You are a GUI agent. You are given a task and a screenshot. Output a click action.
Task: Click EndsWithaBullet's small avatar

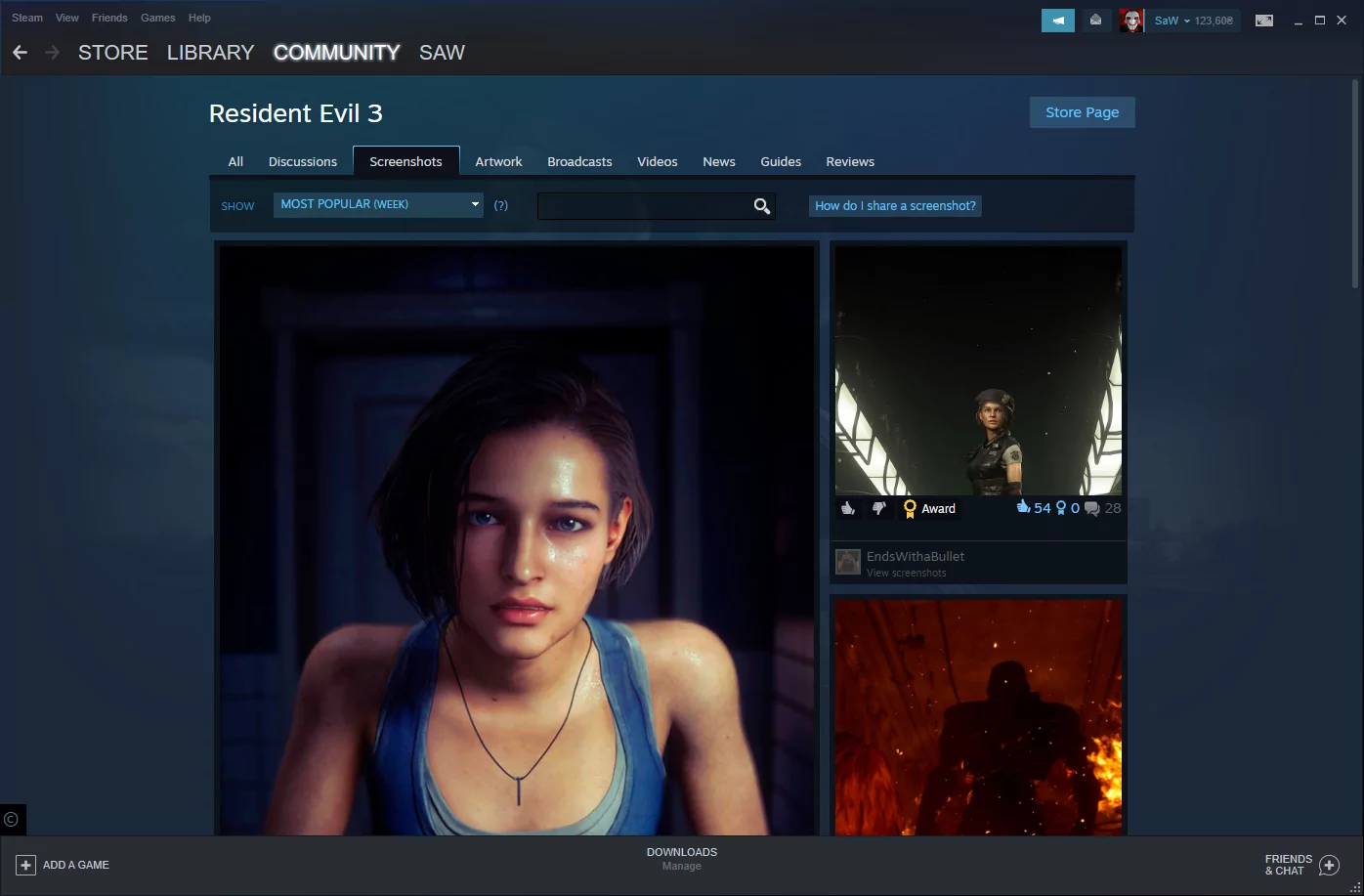tap(848, 562)
